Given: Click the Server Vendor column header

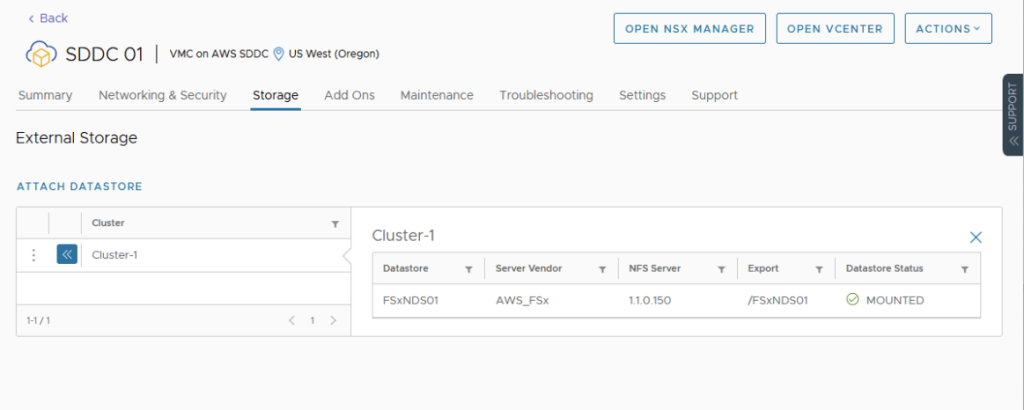Looking at the screenshot, I should tap(529, 268).
